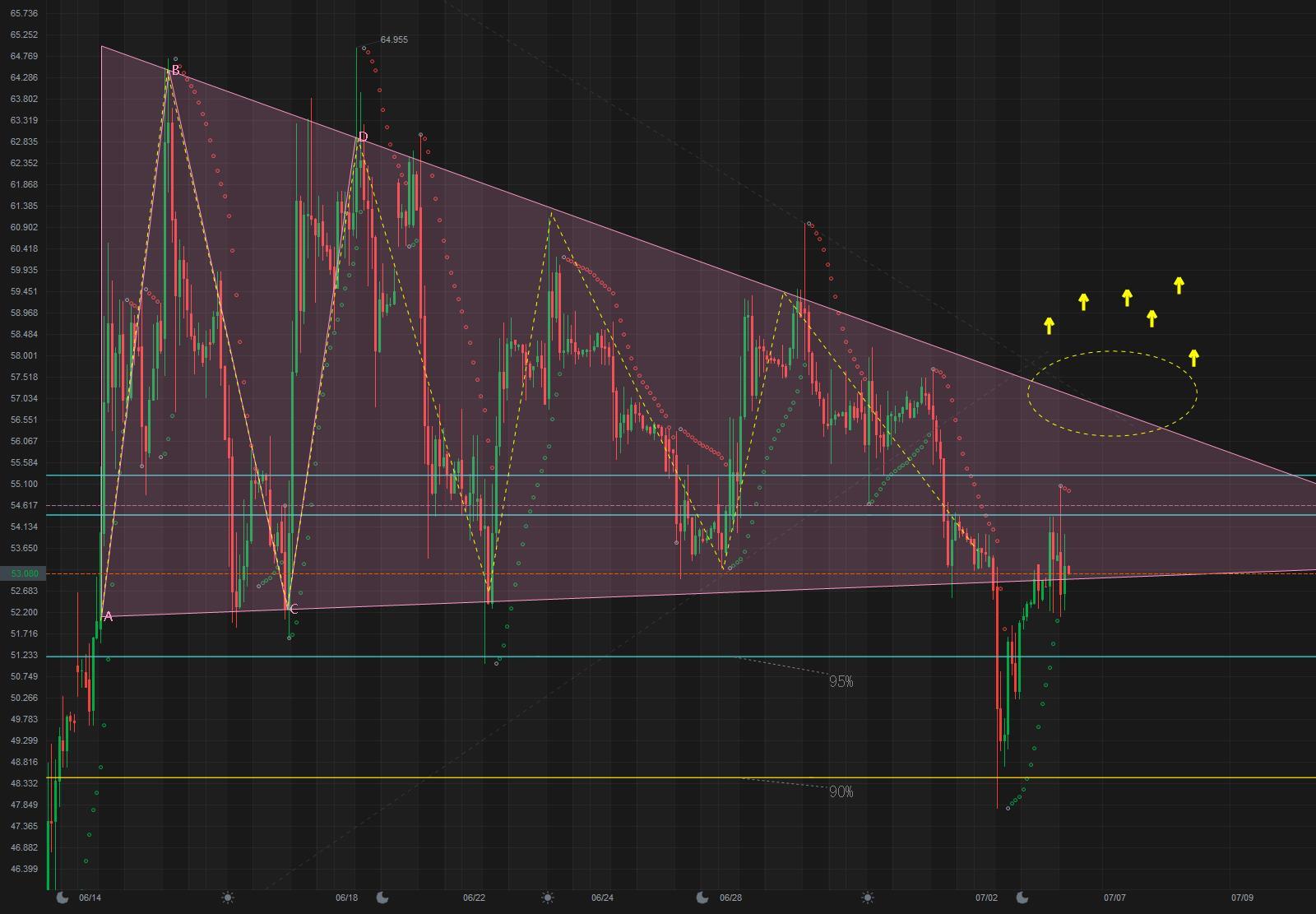Click the moon icon right after 07/02
This screenshot has width=1316, height=914.
[1022, 898]
